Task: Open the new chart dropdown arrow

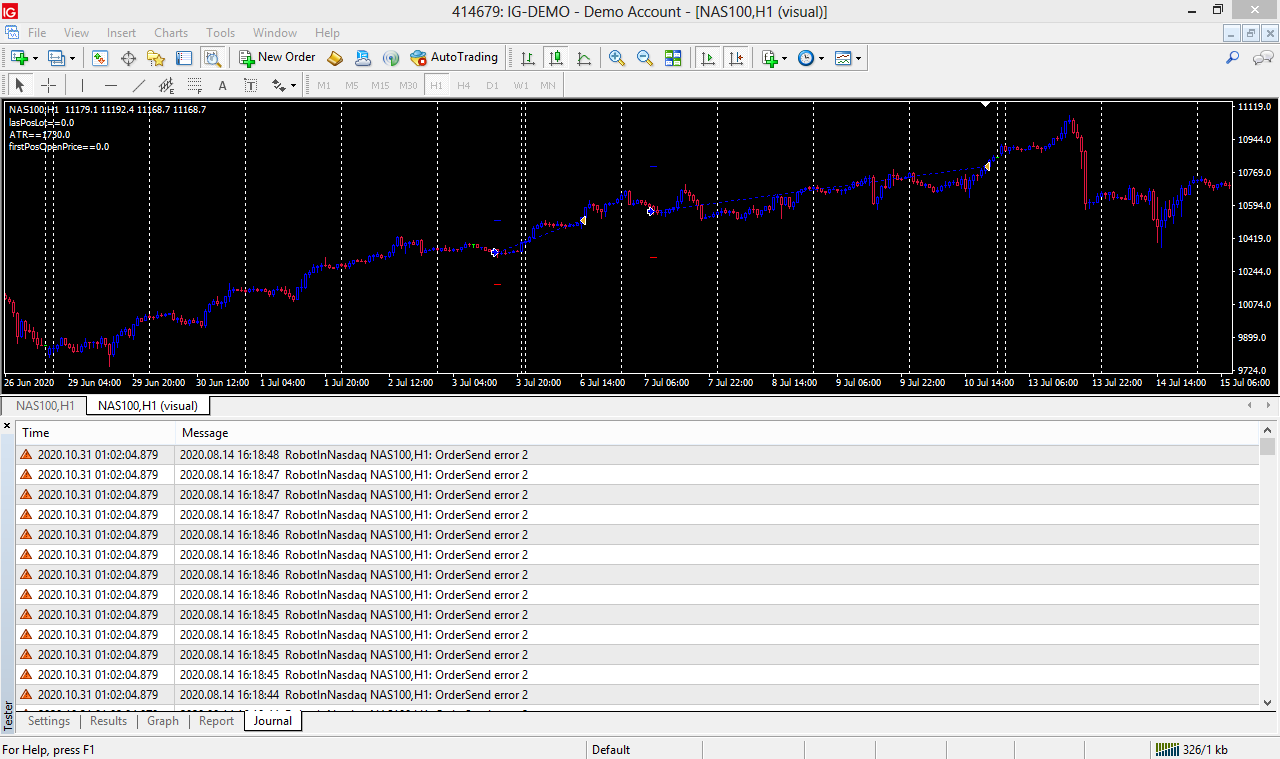Action: (35, 58)
